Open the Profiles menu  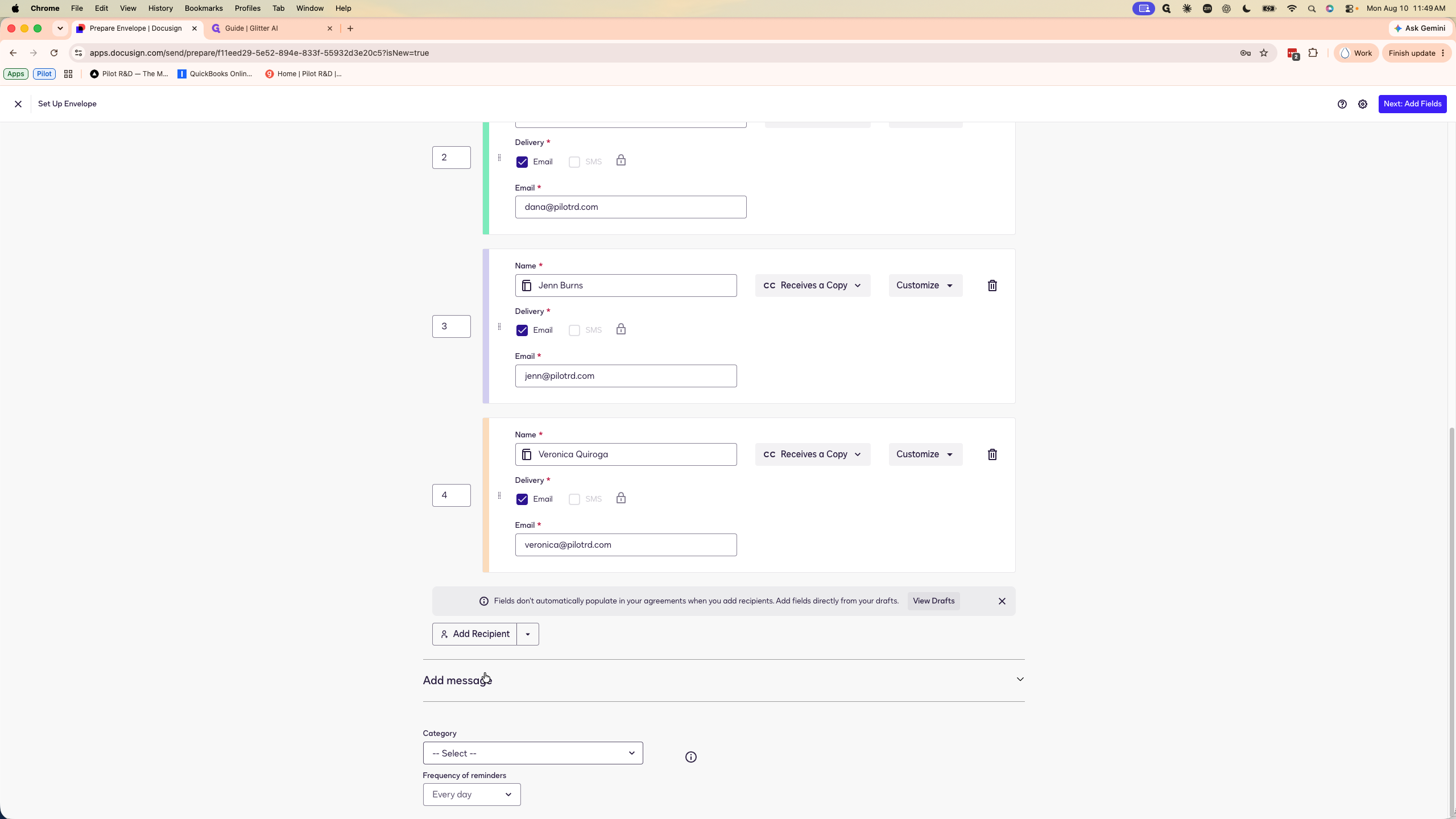pos(247,9)
